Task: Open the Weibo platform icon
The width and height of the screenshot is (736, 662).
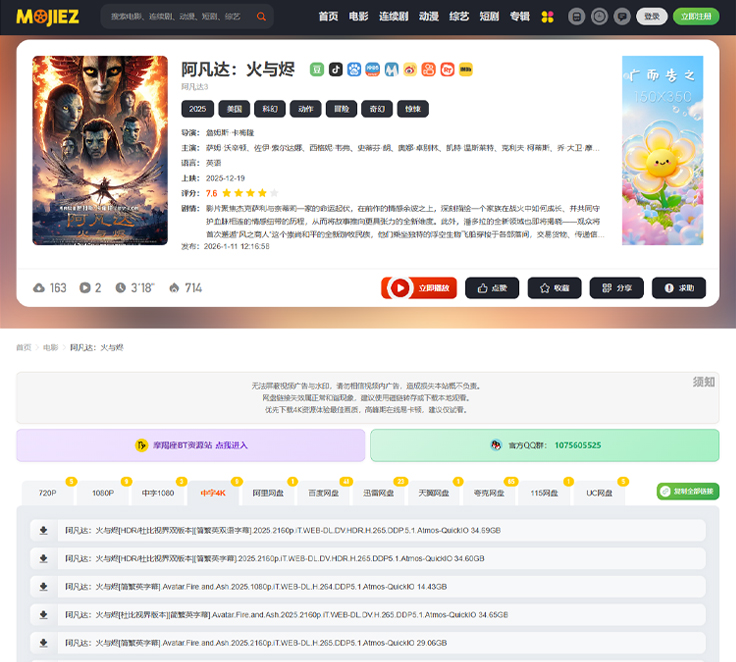Action: point(410,70)
